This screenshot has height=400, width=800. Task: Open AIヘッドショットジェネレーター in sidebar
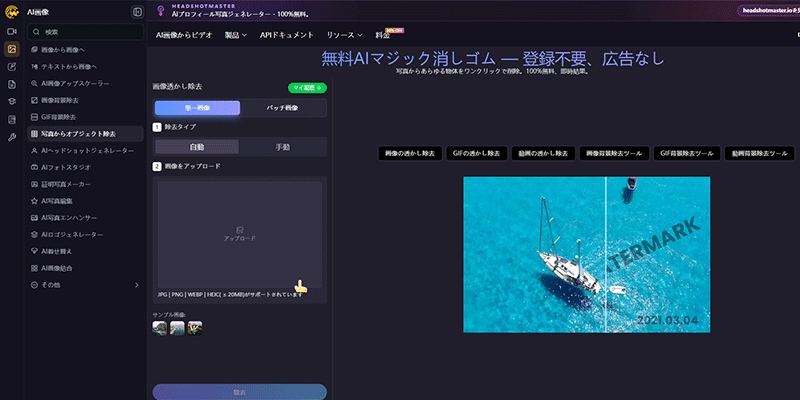[x=85, y=151]
